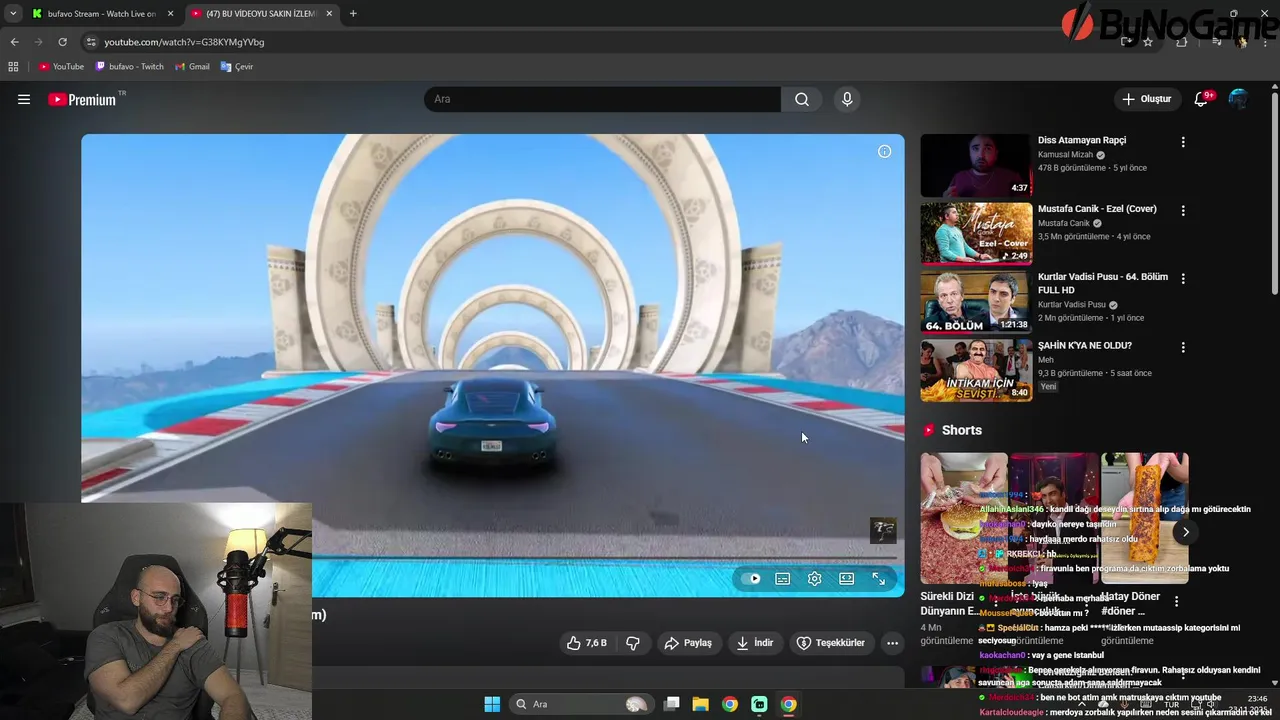Viewport: 1280px width, 720px height.
Task: Bookmark this page with the star
Action: click(1148, 42)
